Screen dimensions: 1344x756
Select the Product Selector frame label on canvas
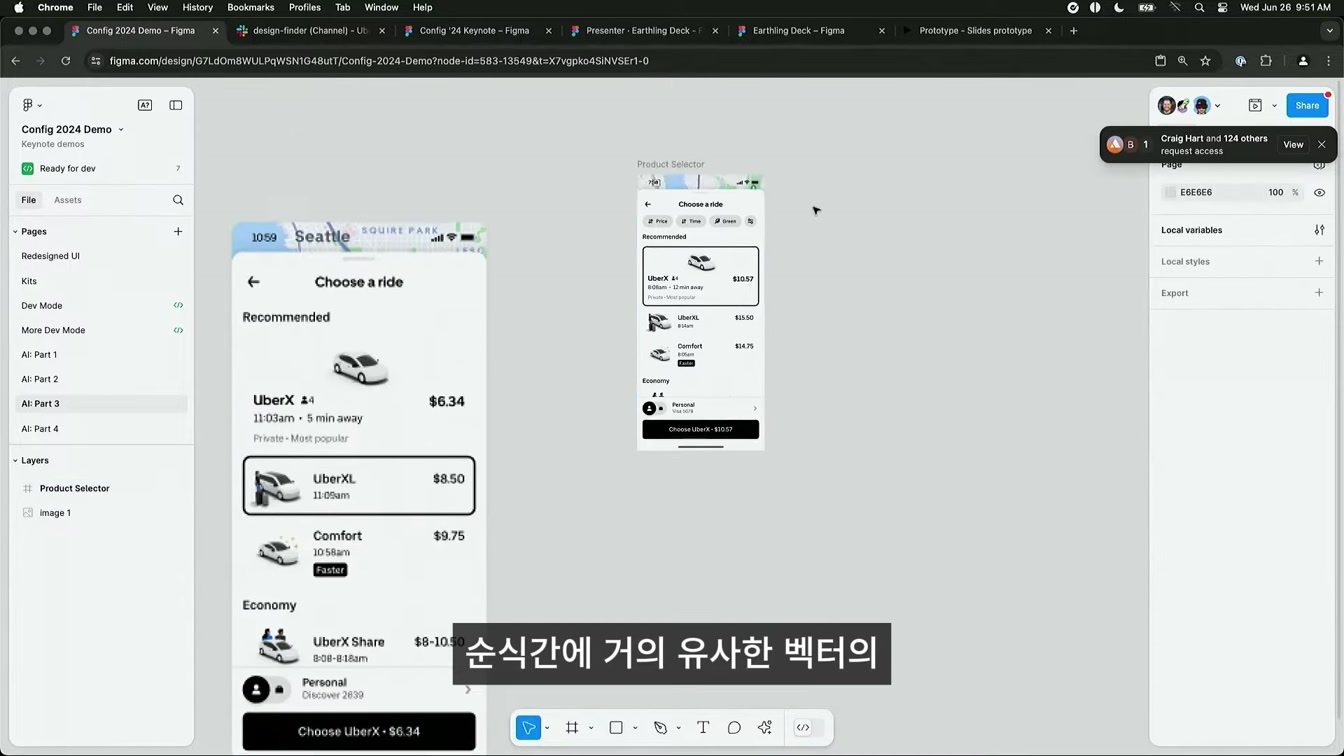670,164
